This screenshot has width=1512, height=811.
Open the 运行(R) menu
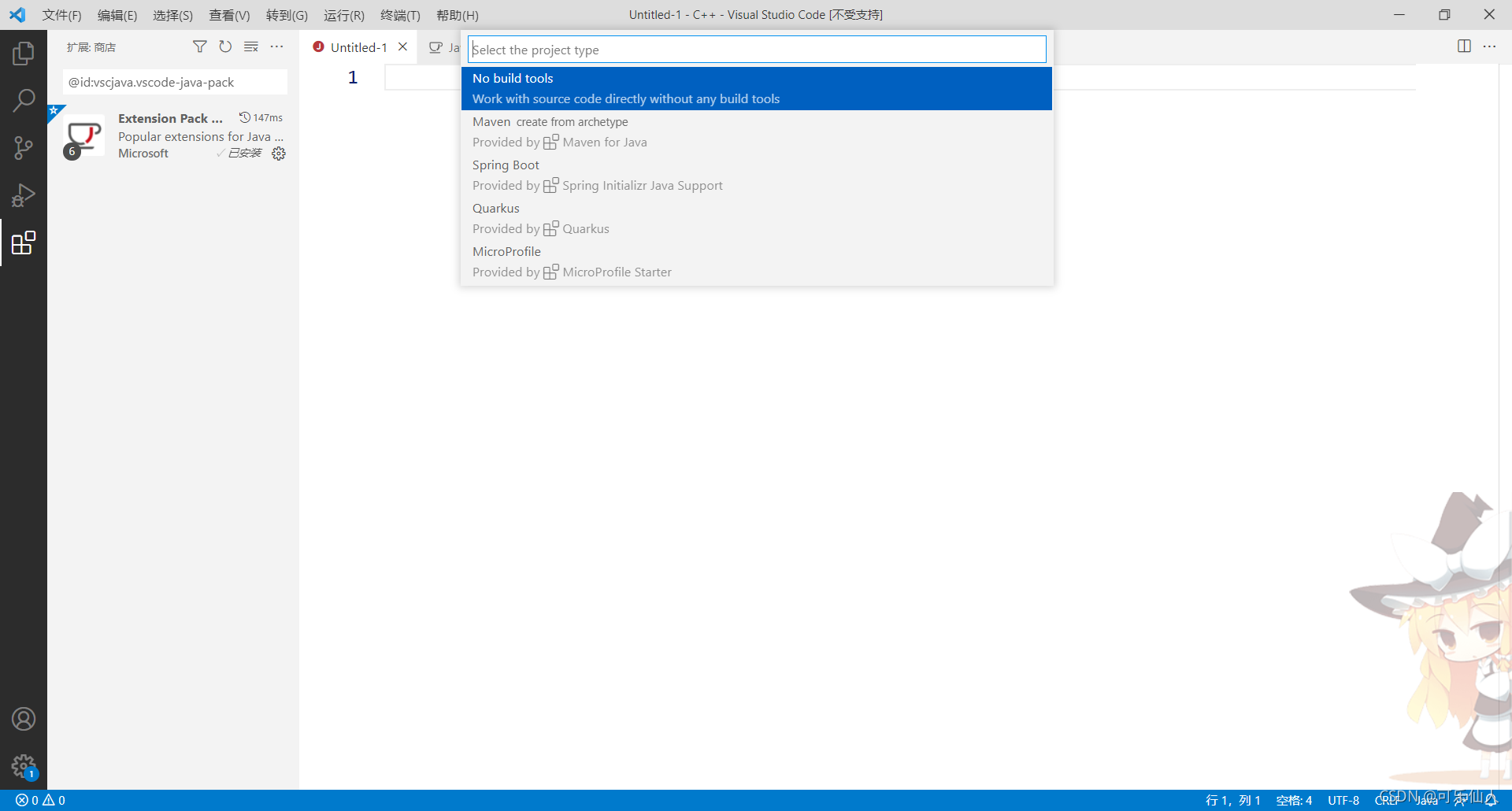(344, 15)
